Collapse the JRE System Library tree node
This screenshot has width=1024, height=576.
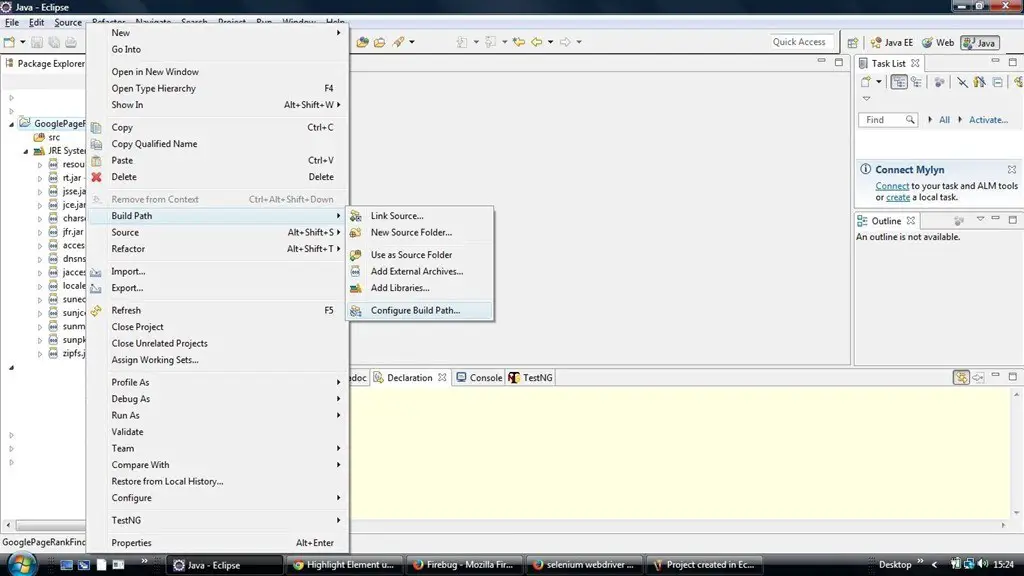[26, 151]
